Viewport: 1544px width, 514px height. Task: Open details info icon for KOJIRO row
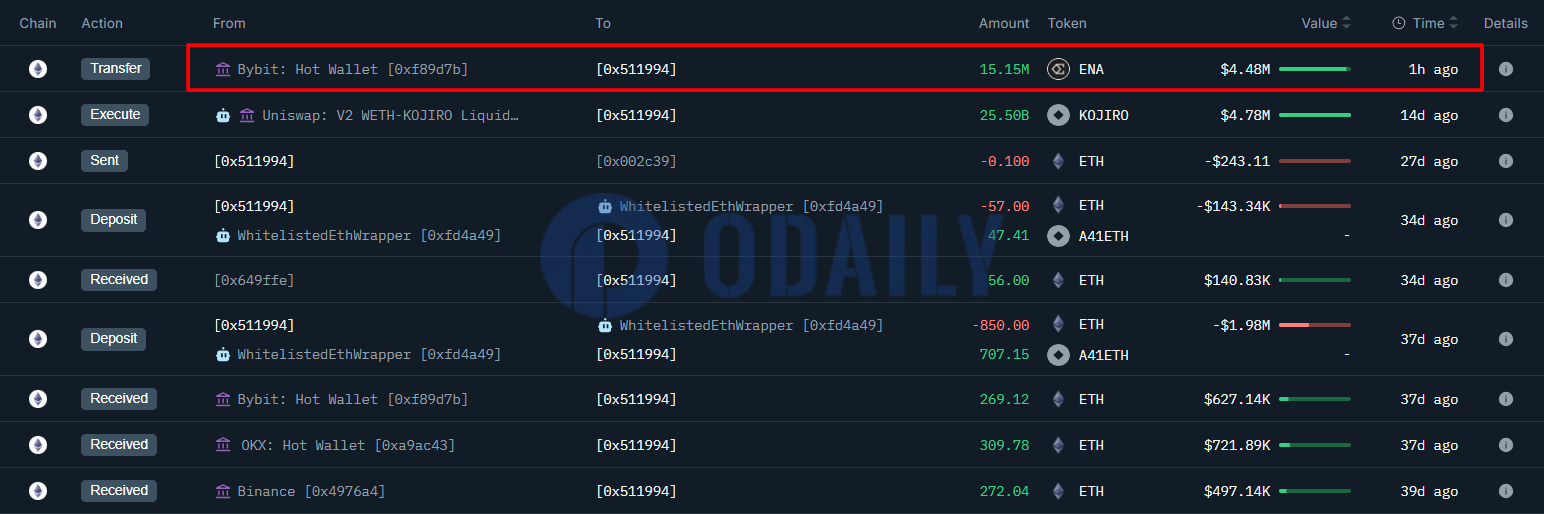[1505, 115]
